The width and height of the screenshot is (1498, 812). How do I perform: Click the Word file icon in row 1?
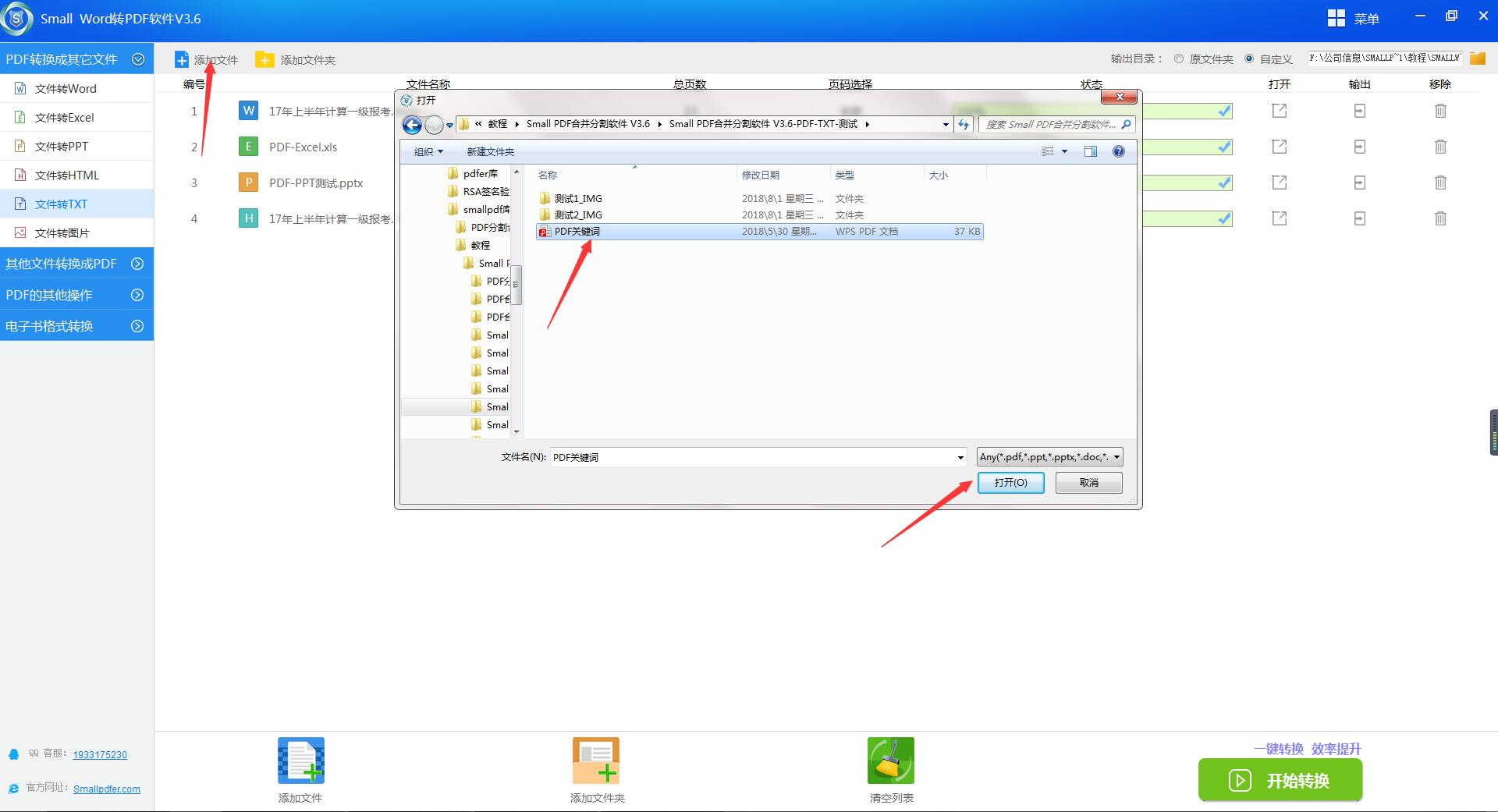coord(248,111)
